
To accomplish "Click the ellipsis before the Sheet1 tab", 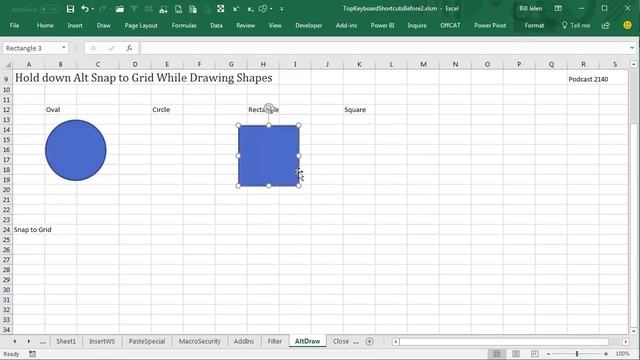I will (x=43, y=342).
